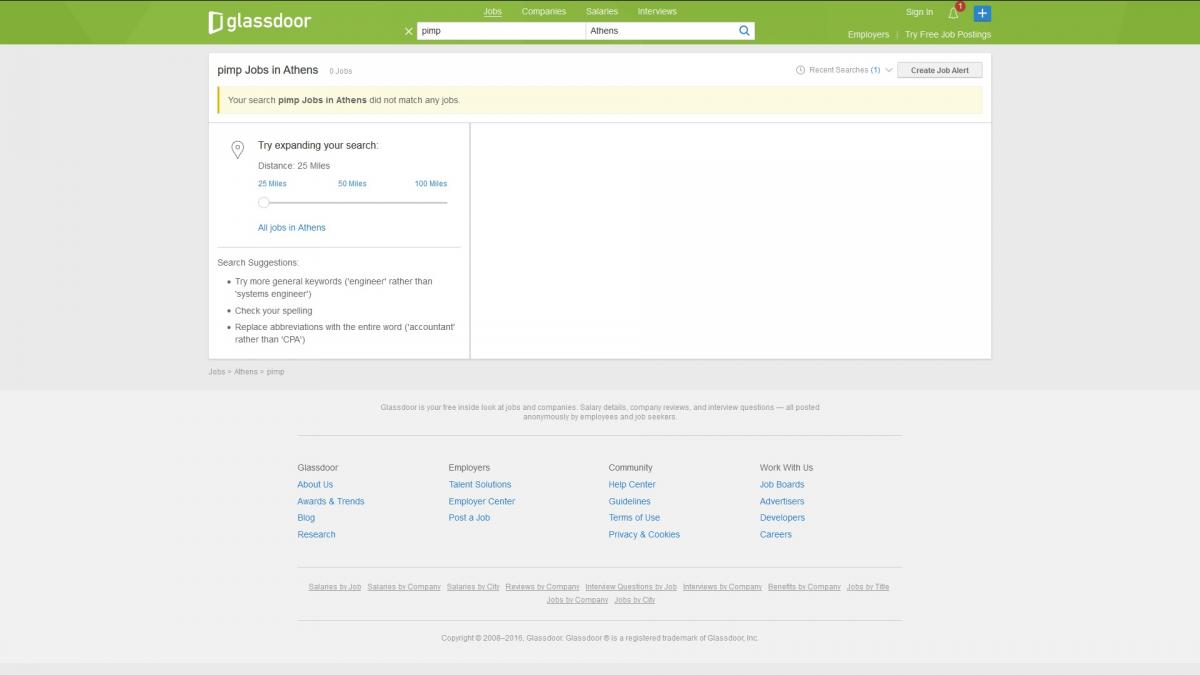The width and height of the screenshot is (1200, 675).
Task: Open the Terms of Use footer link
Action: point(634,518)
